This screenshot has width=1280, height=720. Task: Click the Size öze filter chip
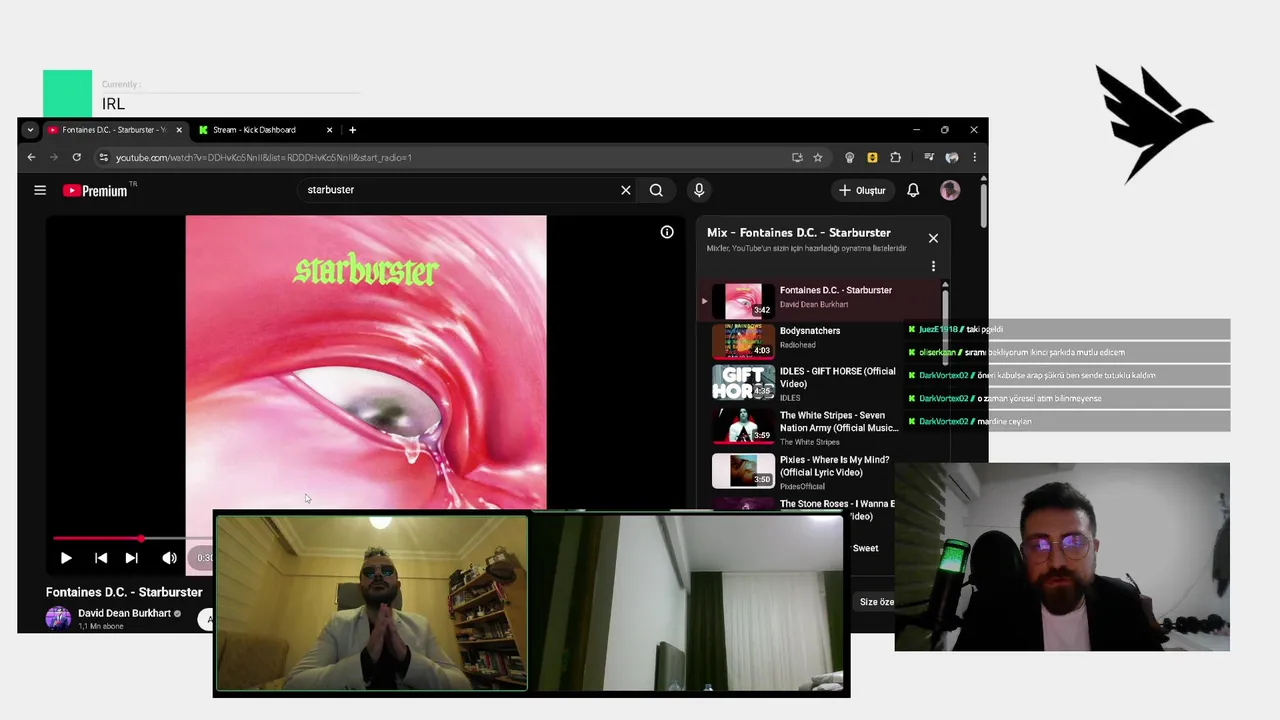pyautogui.click(x=877, y=602)
